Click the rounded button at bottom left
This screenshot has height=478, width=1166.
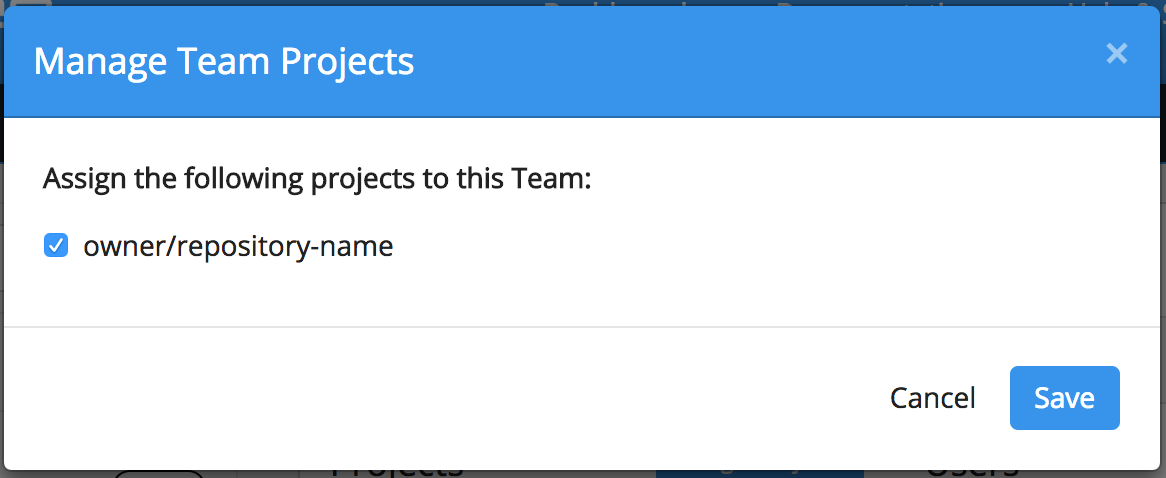click(x=158, y=474)
